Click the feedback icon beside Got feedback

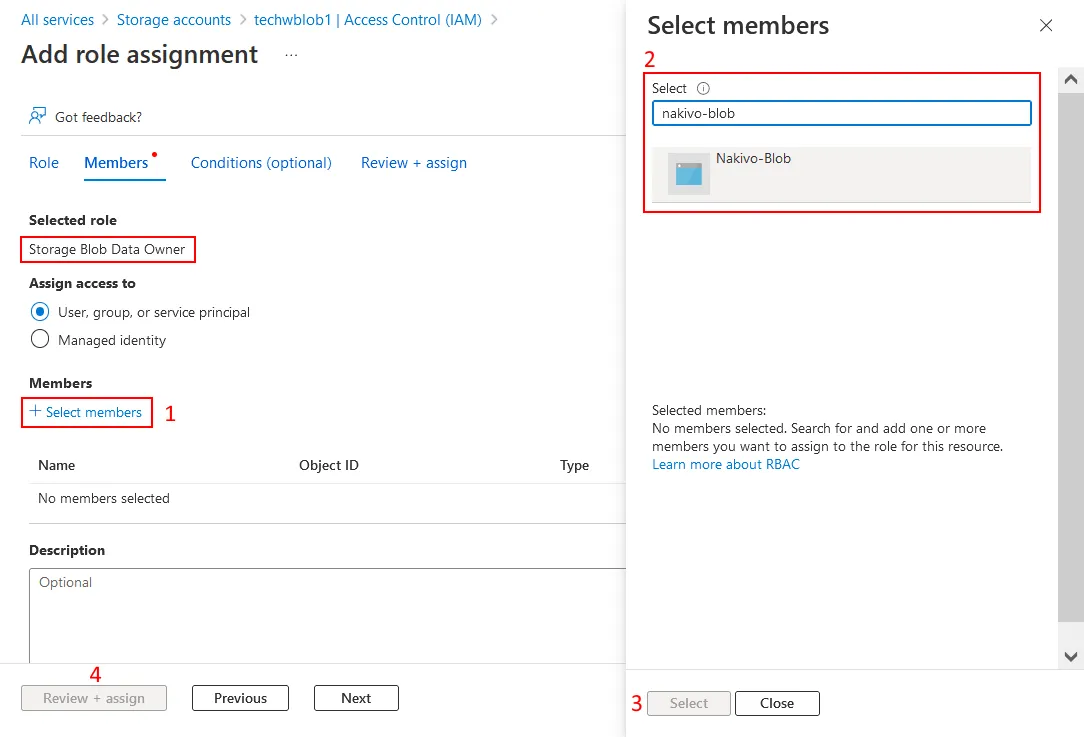[x=37, y=117]
